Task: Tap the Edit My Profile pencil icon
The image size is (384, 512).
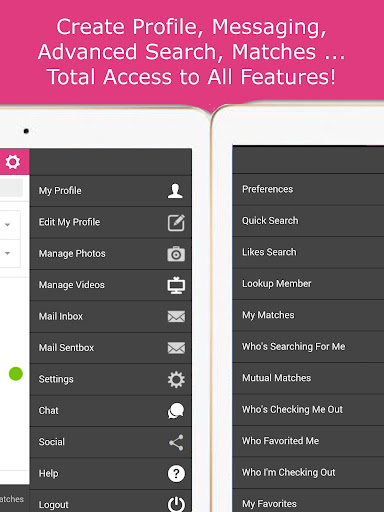Action: click(176, 223)
